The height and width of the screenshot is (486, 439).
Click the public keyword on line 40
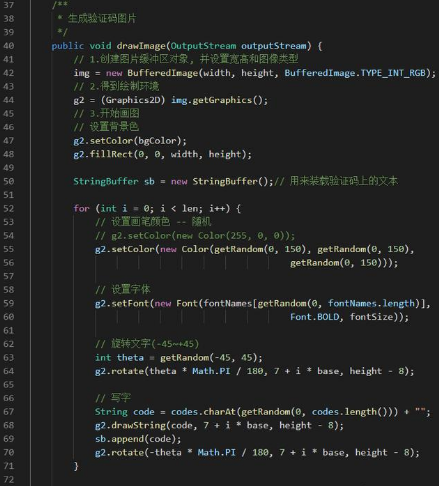(x=68, y=46)
